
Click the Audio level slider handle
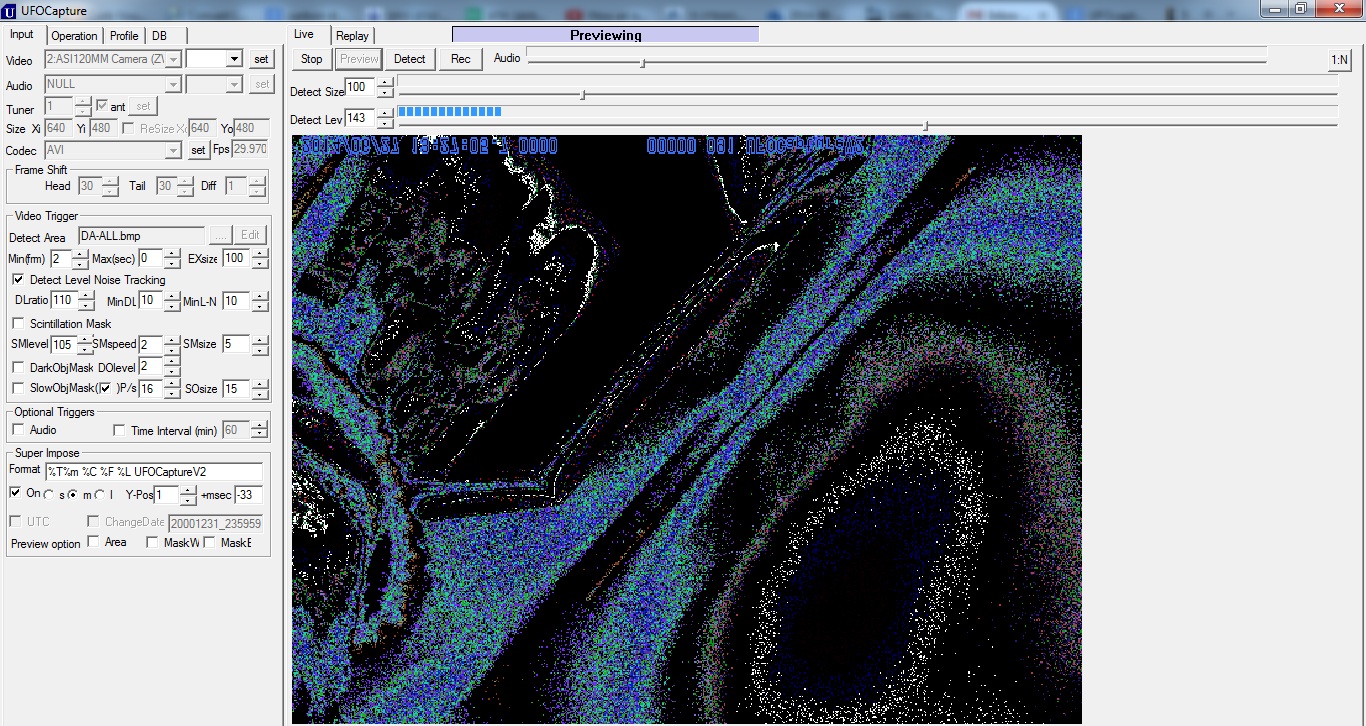point(643,63)
